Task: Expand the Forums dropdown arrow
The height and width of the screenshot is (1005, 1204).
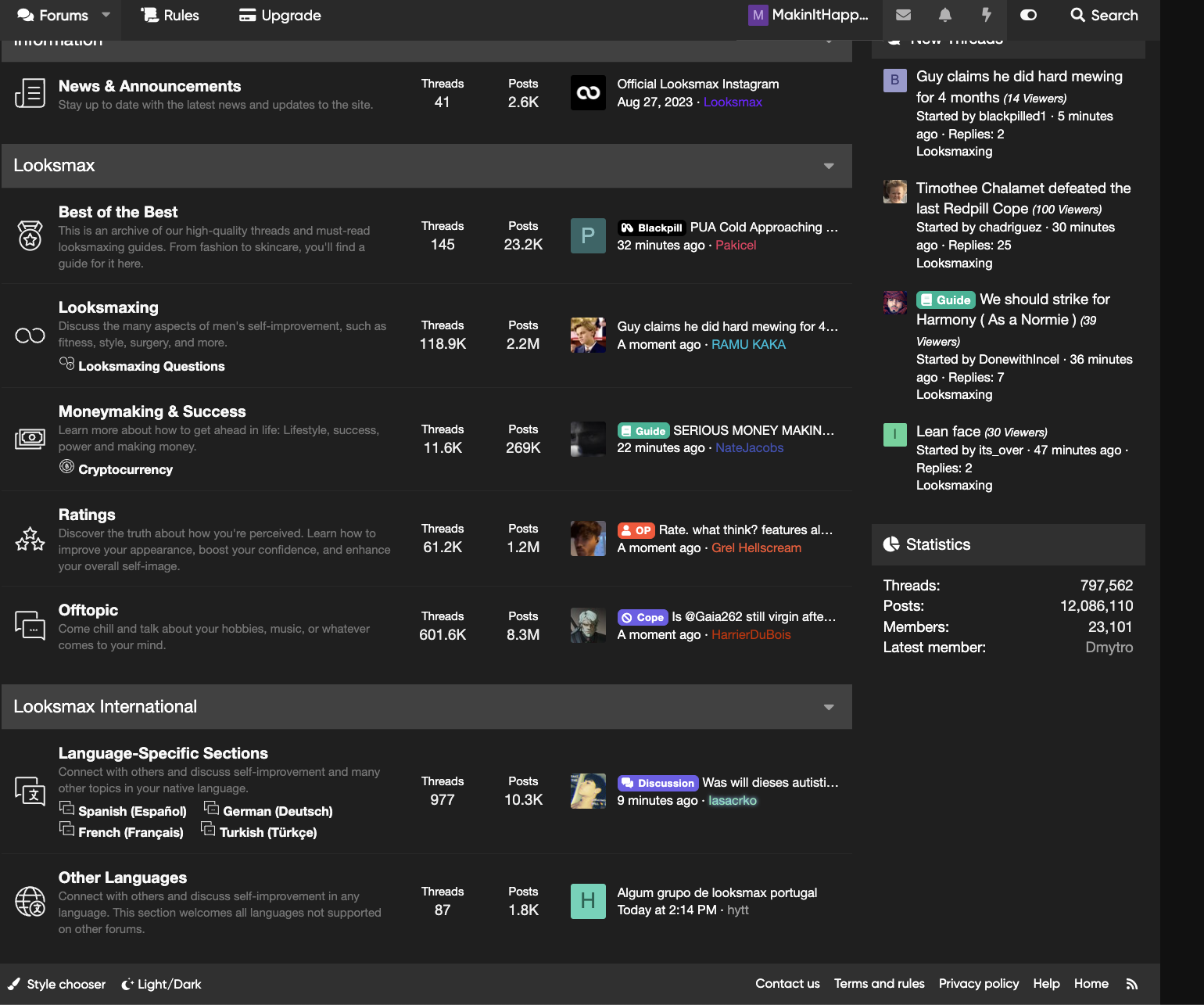Action: coord(106,15)
